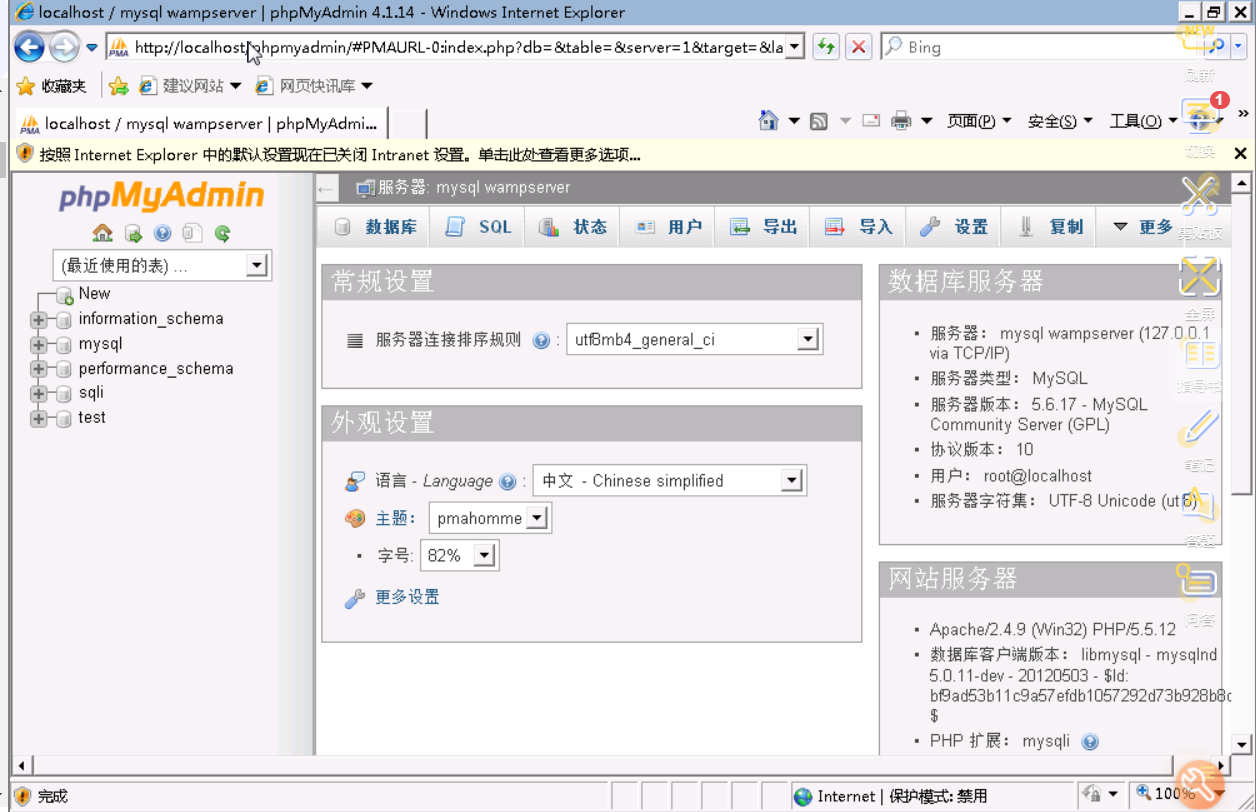Open help icon next to the mysqli extension

(1090, 742)
